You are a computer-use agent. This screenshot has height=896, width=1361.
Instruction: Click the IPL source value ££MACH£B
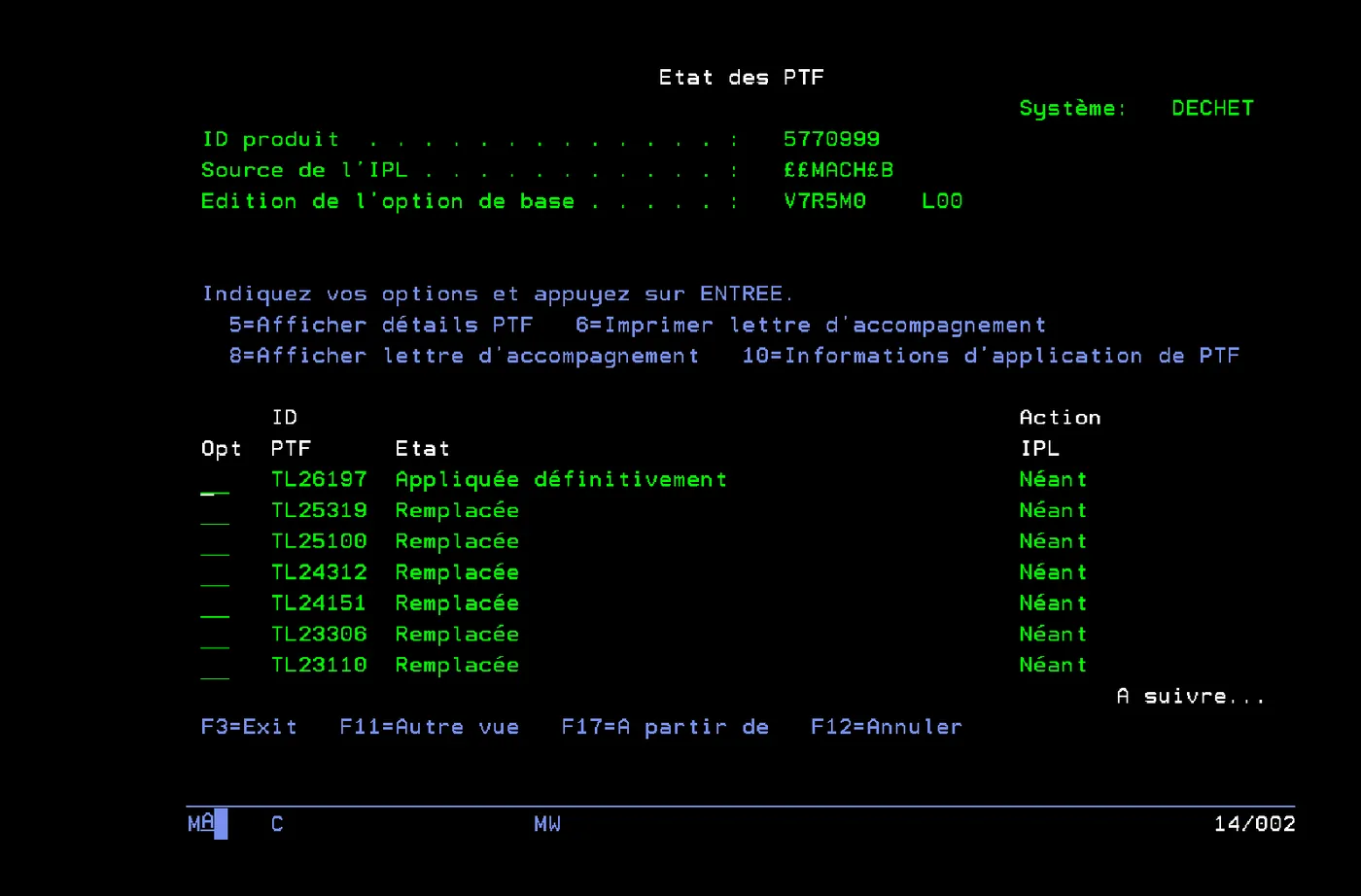tap(839, 170)
